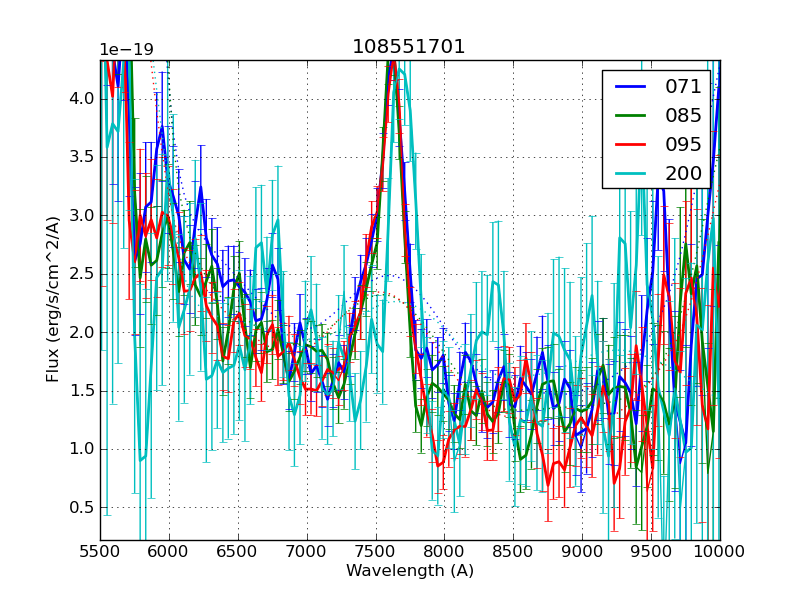
Task: Click the cyan line swatch for 200
Action: pyautogui.click(x=629, y=173)
